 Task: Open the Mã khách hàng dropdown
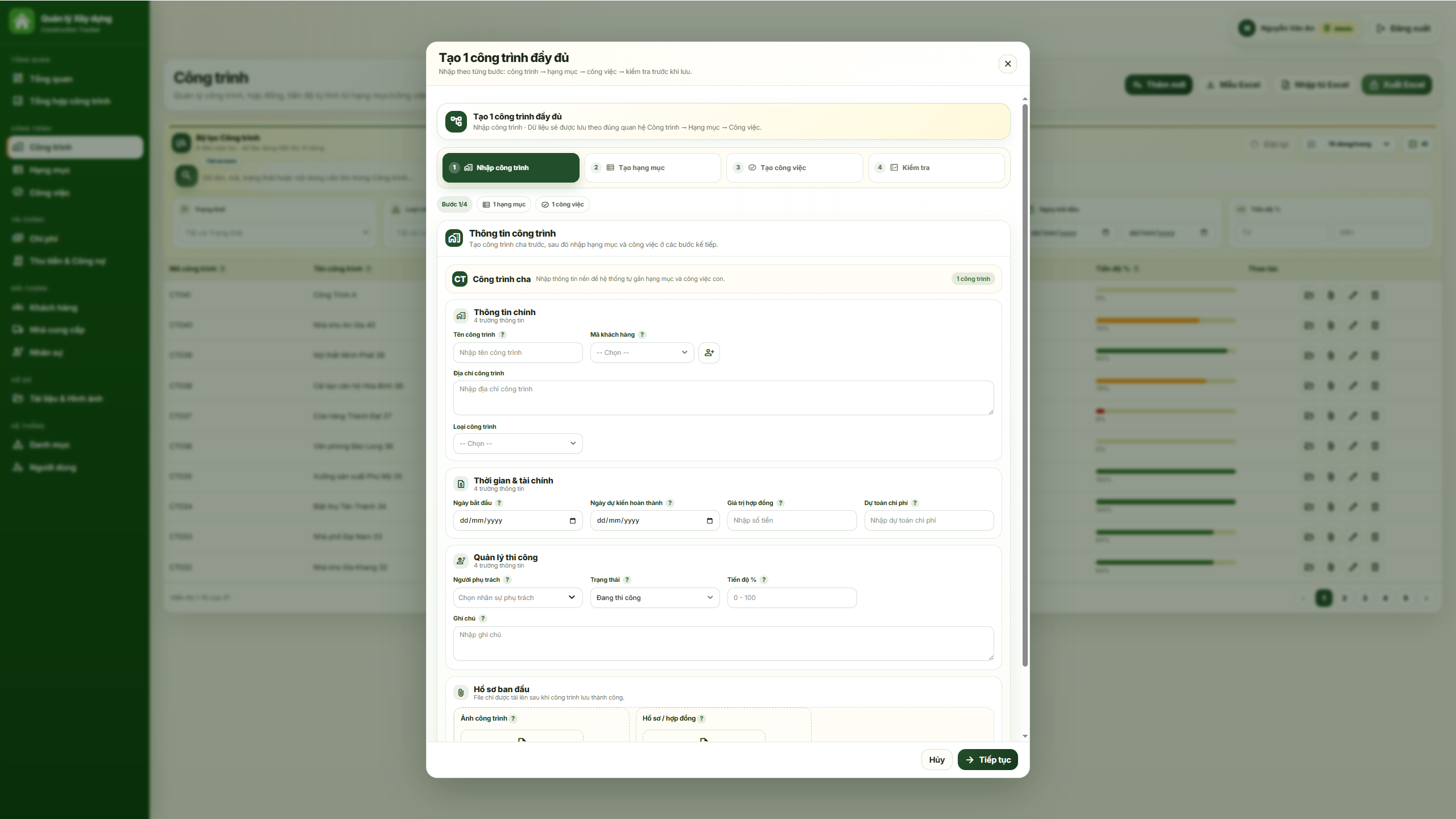coord(642,353)
